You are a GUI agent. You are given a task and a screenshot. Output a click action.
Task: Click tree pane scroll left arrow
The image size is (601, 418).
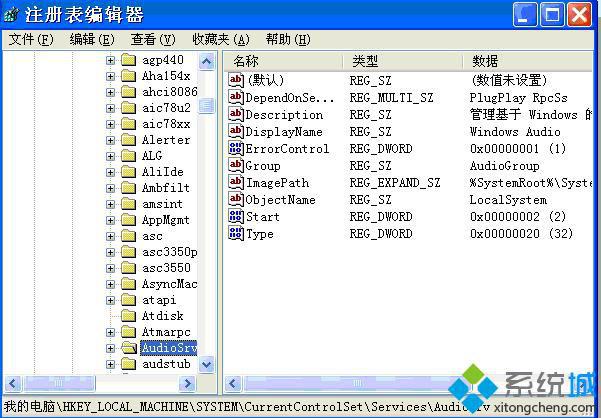pos(13,383)
